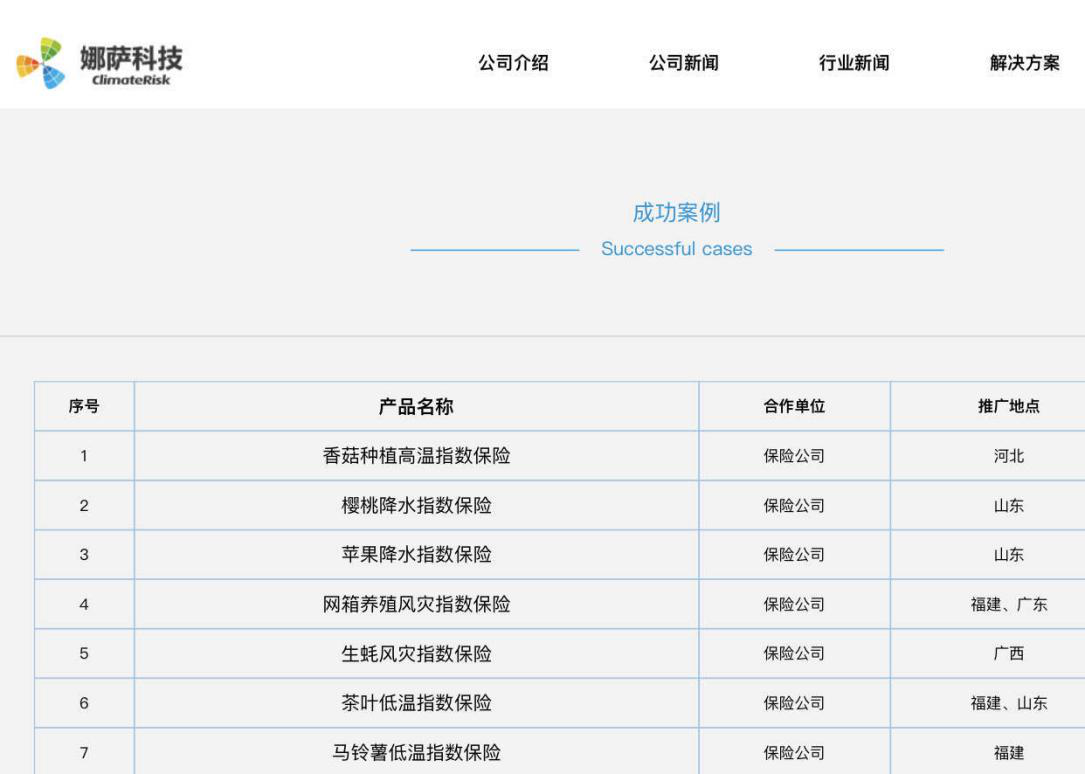1085x774 pixels.
Task: Click the 苹果降水指数保险 table entry
Action: (x=416, y=555)
